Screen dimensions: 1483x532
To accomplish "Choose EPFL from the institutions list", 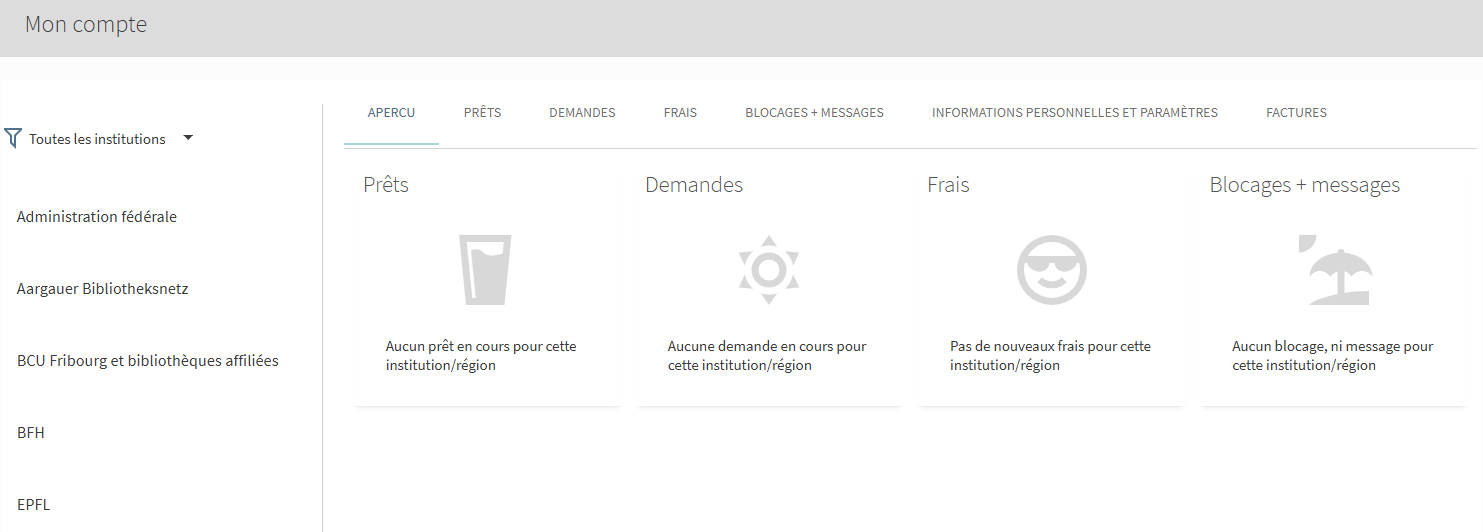I will [33, 505].
